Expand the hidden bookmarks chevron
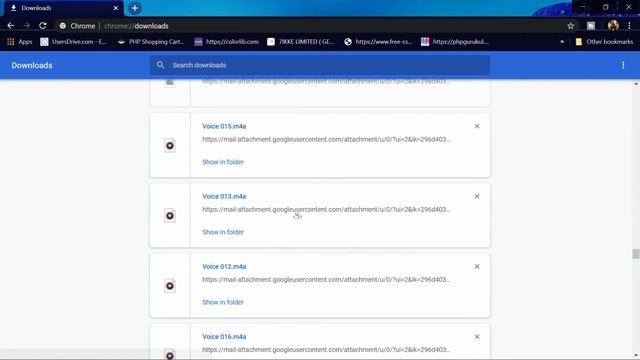This screenshot has width=640, height=360. [x=562, y=42]
